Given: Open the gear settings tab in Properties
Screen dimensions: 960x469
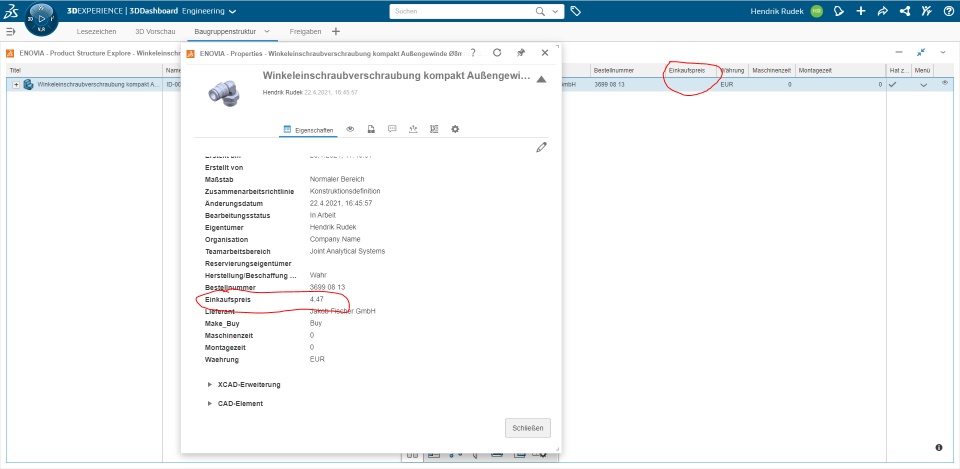Looking at the screenshot, I should click(x=455, y=129).
